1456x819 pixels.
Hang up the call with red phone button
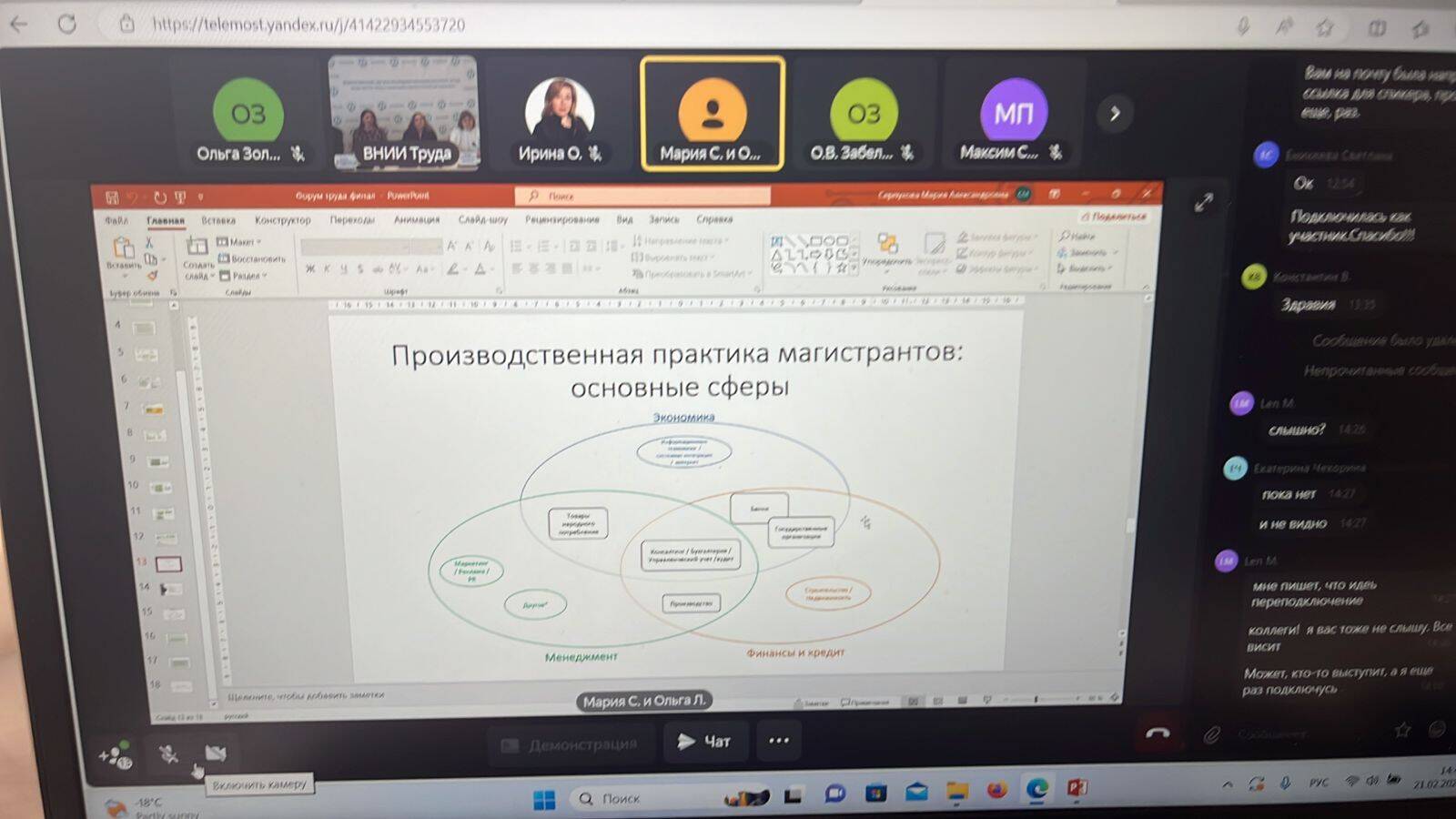click(1158, 733)
